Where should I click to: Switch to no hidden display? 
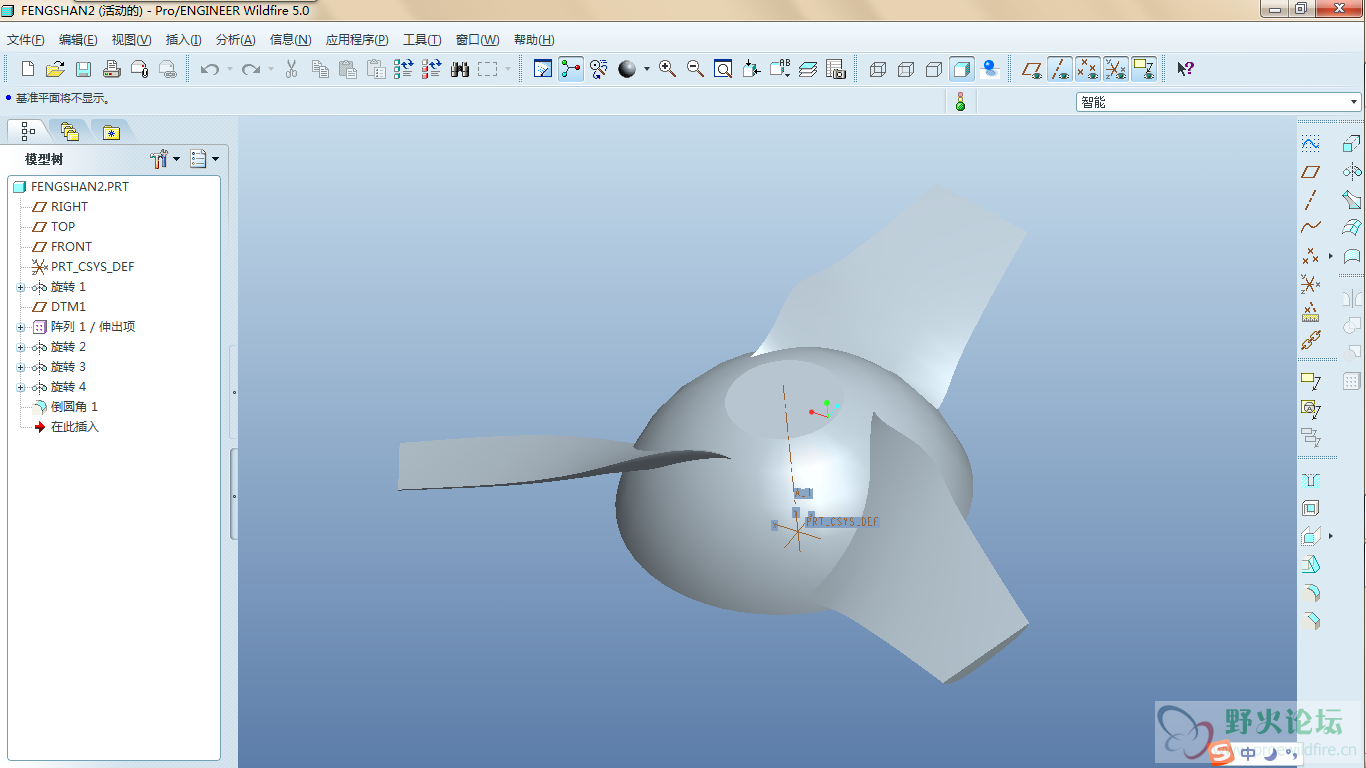click(x=934, y=69)
